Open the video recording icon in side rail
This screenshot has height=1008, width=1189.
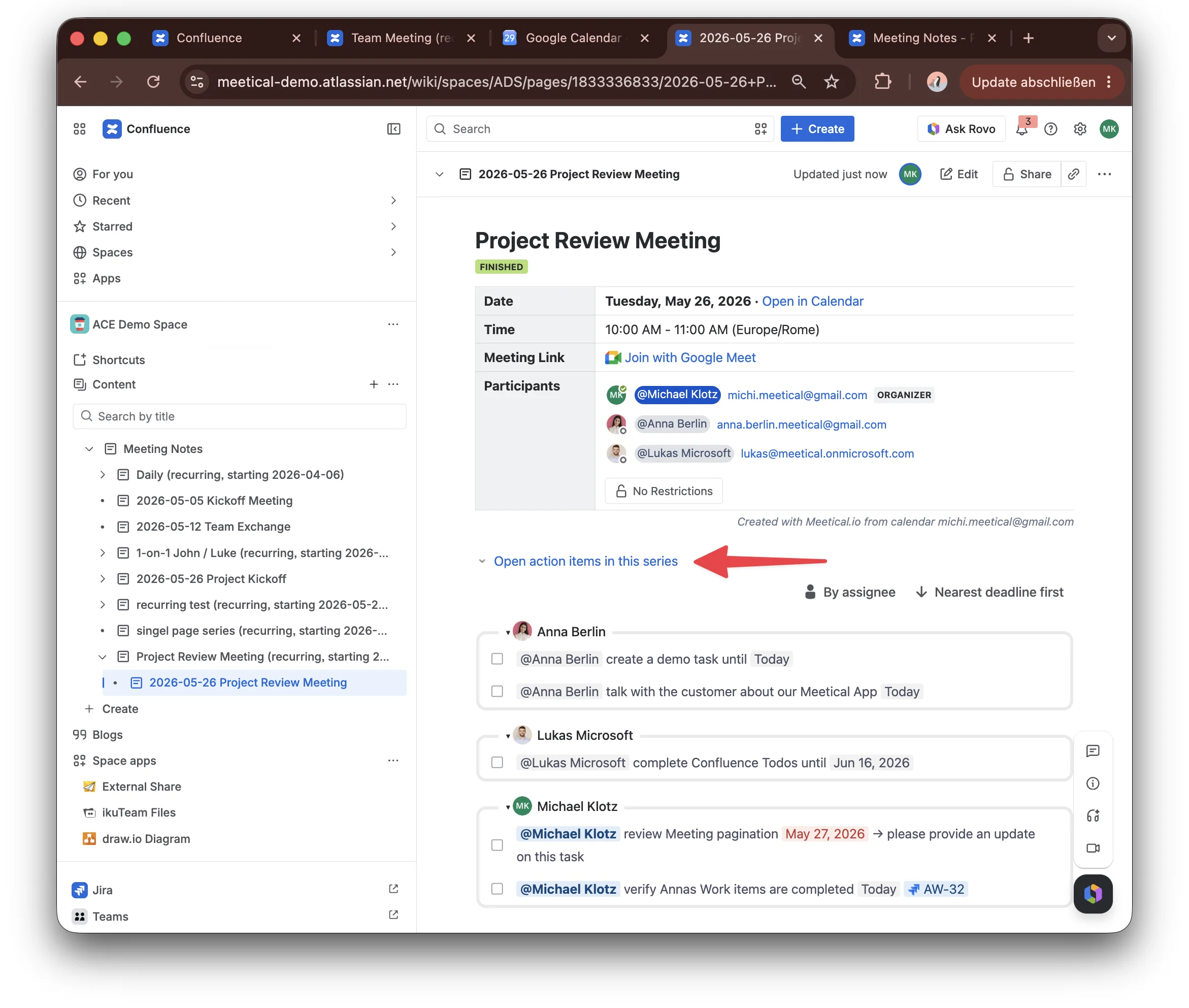click(1093, 849)
